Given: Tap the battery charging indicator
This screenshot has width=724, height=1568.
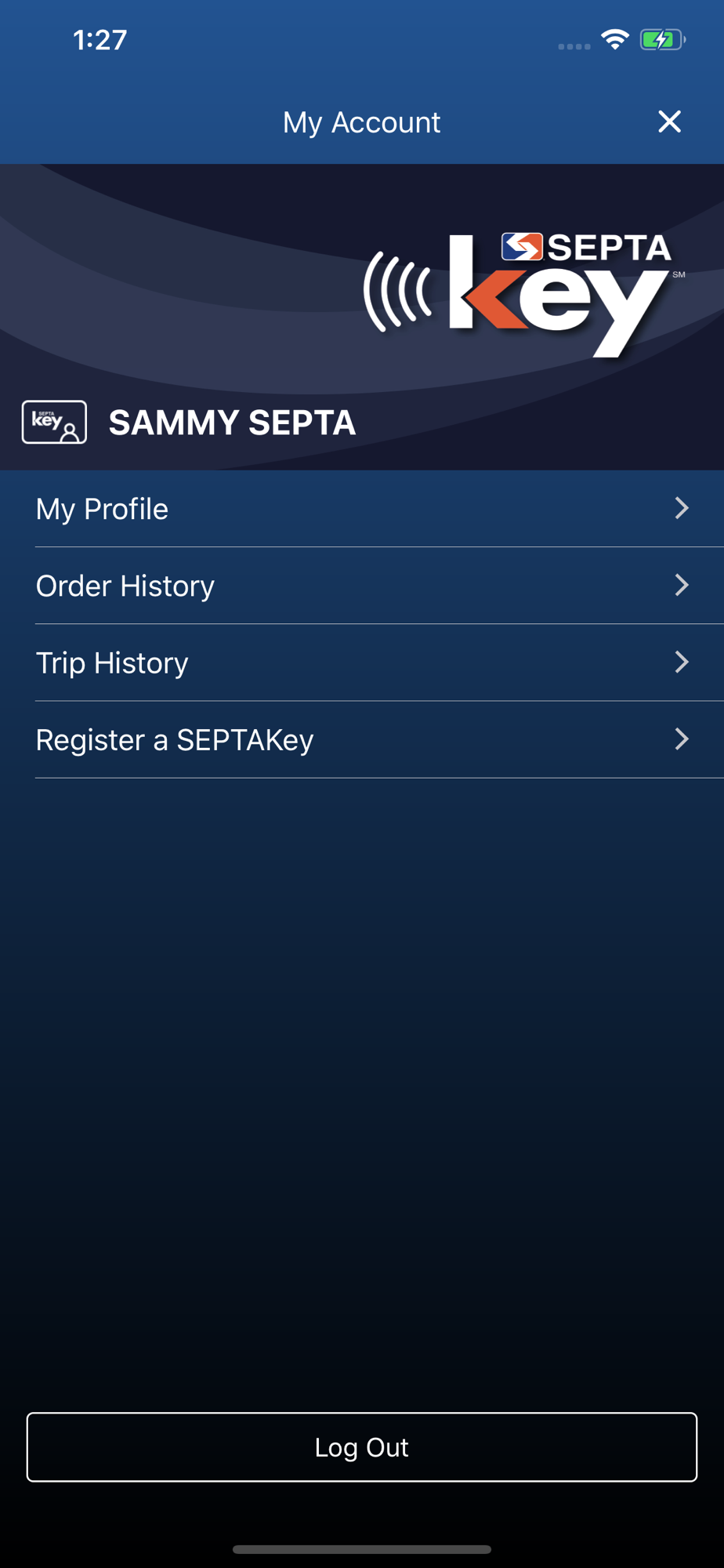Looking at the screenshot, I should tap(662, 39).
